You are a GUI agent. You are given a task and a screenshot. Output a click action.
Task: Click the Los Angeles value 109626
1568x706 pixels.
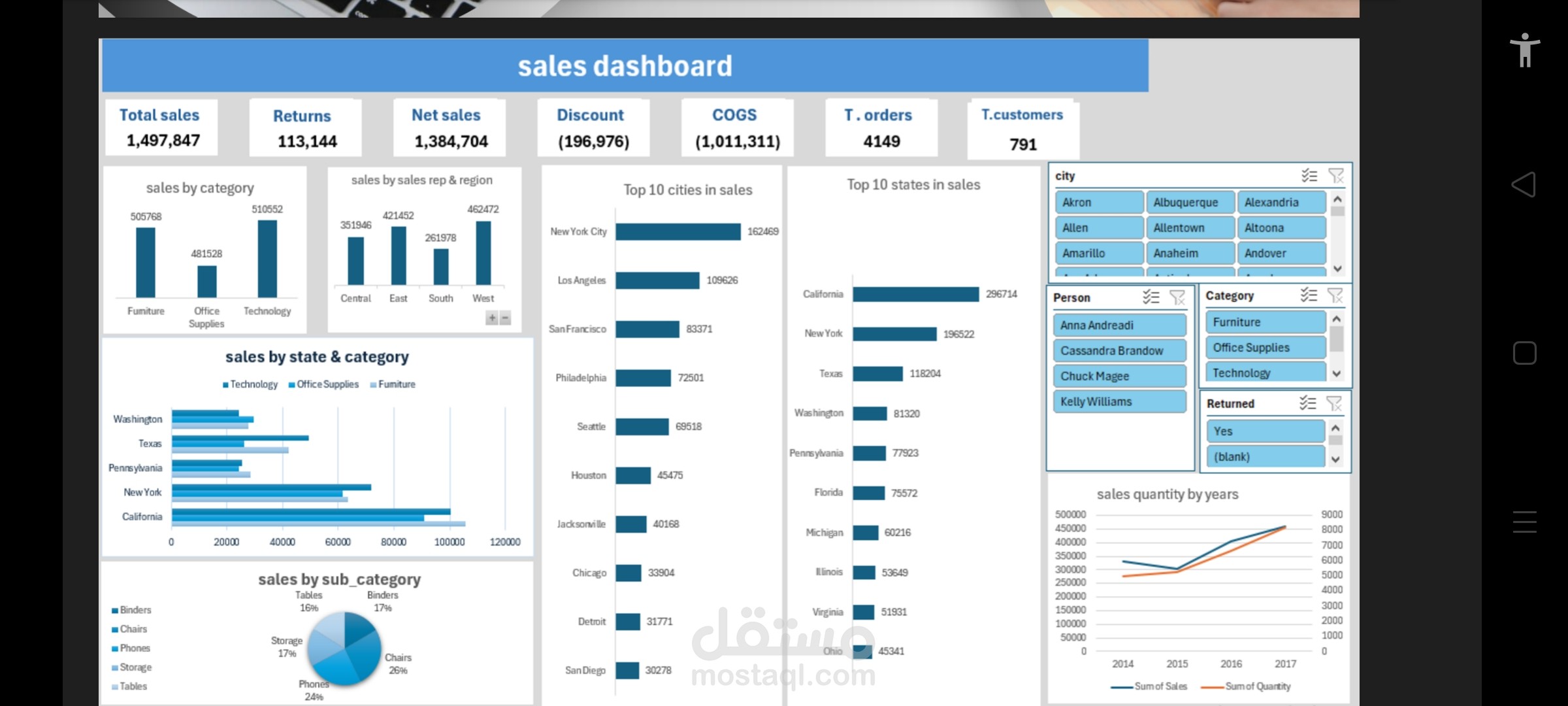pyautogui.click(x=722, y=280)
